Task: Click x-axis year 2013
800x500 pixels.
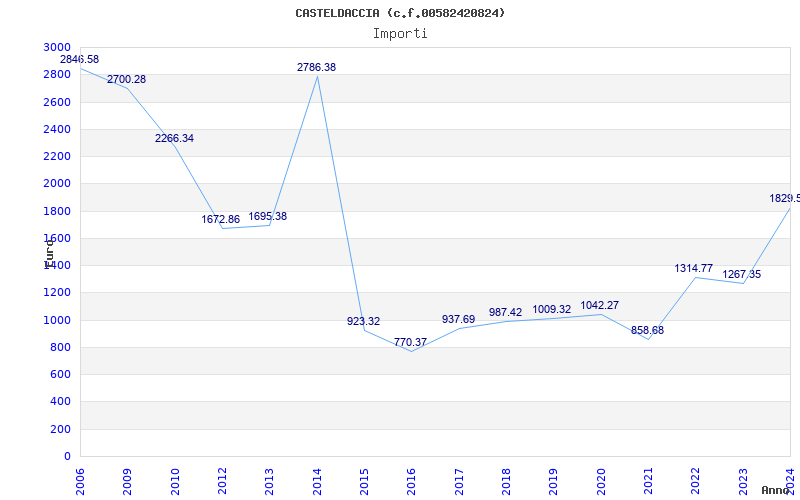Action: (x=269, y=482)
